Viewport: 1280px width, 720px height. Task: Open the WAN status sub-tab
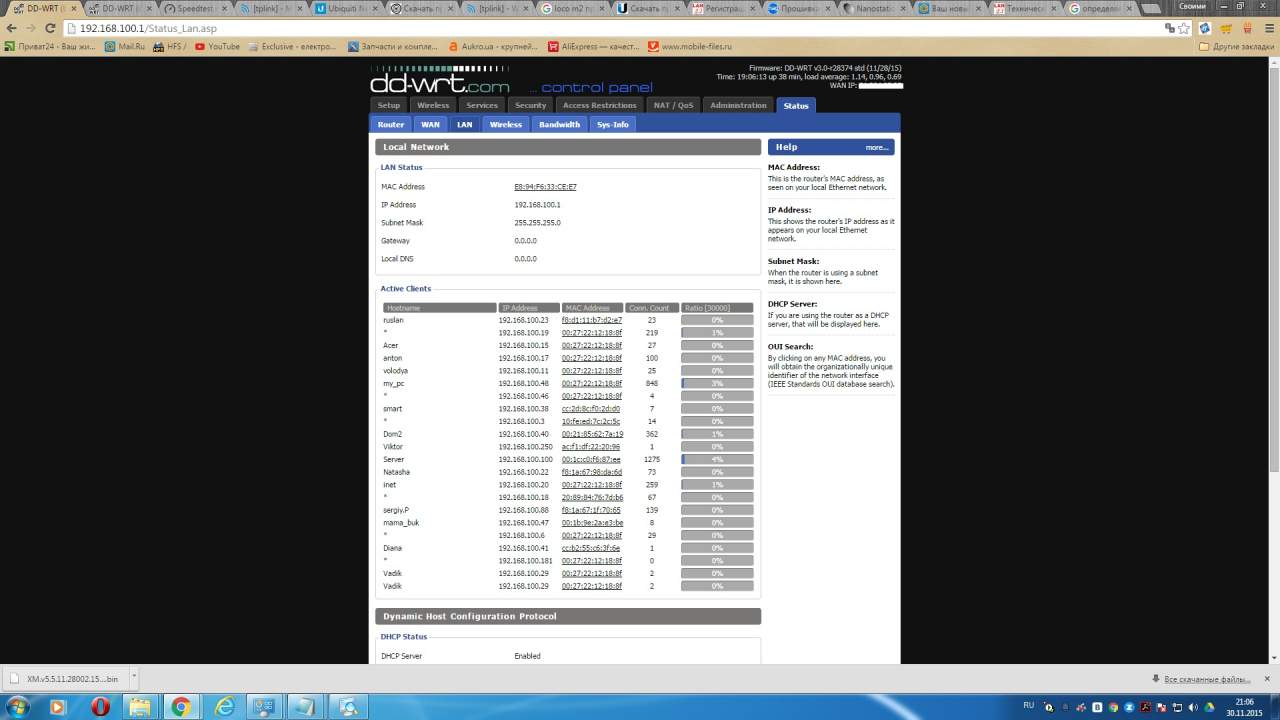point(430,125)
